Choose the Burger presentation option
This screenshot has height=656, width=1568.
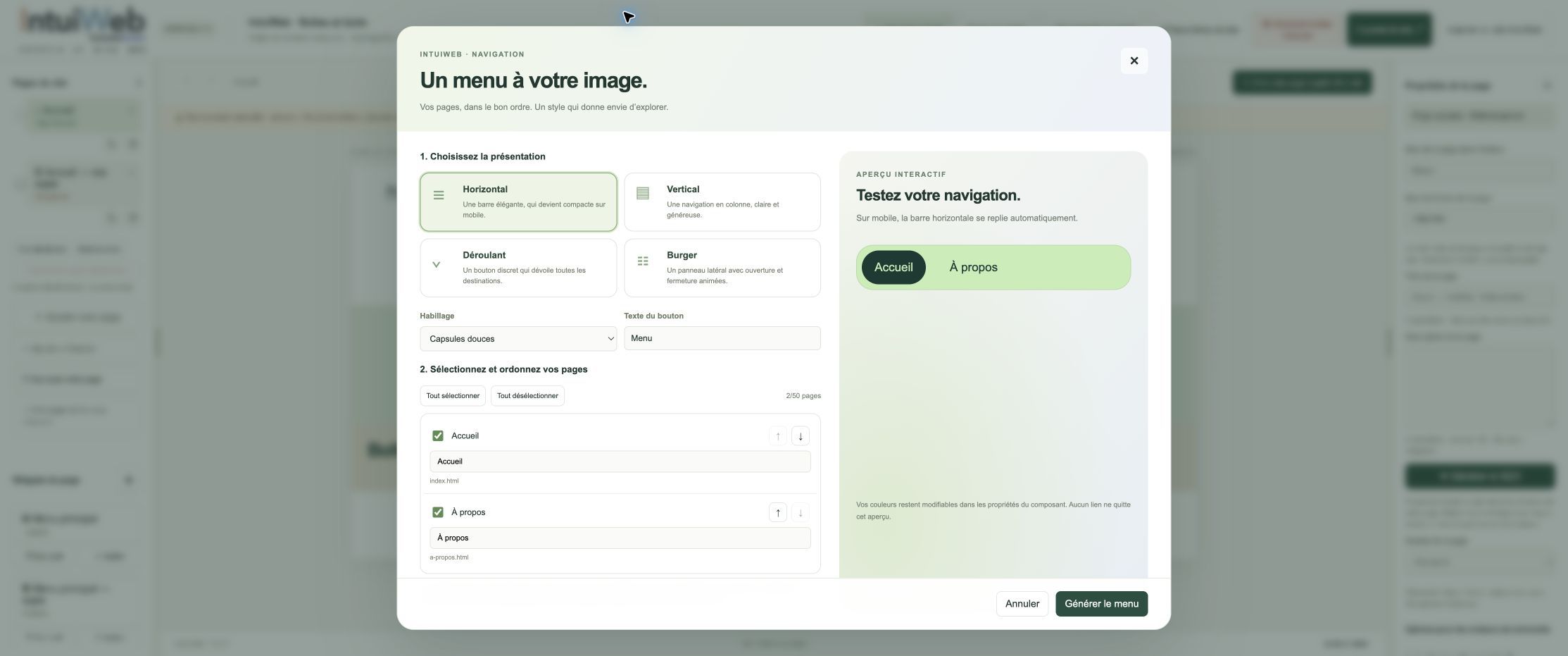(x=722, y=268)
